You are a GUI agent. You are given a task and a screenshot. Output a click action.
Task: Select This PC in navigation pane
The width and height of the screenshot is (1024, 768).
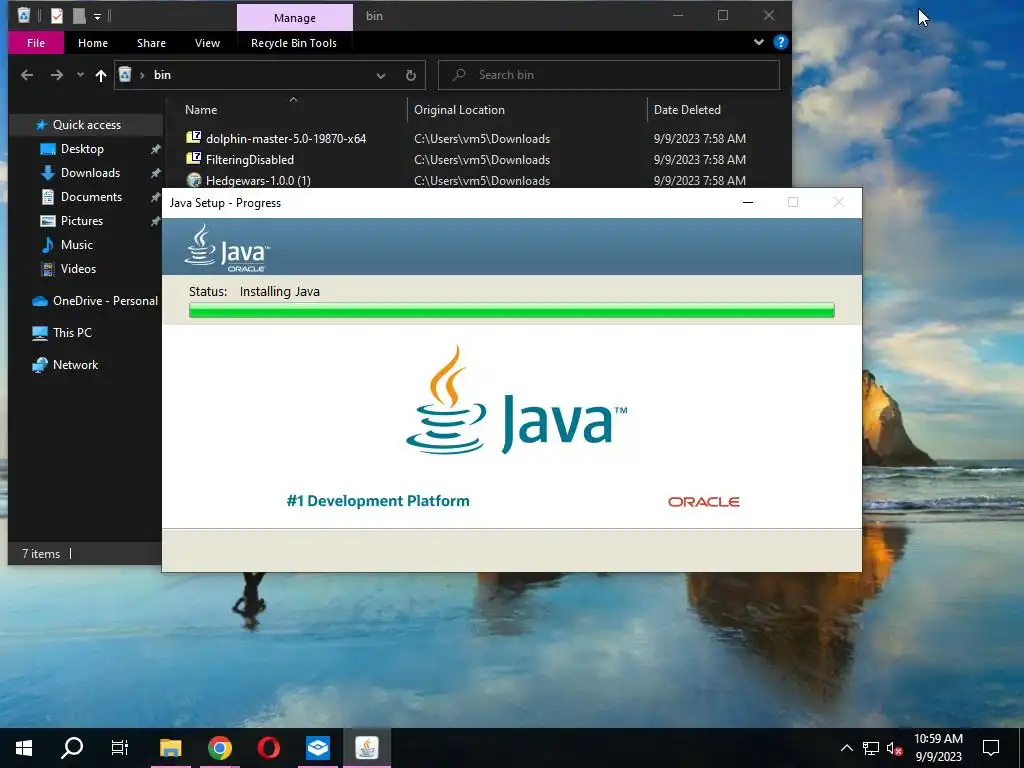63,333
